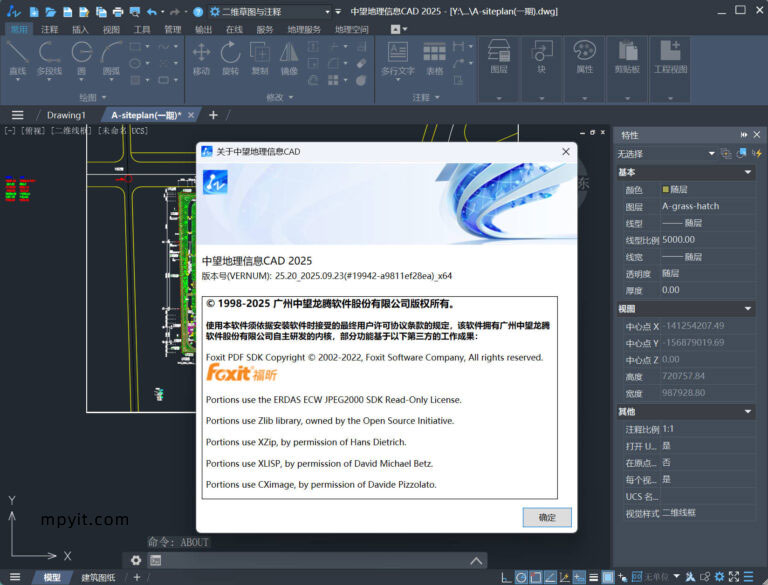This screenshot has height=585, width=768.
Task: Click the 旋转 (Rotate) tool
Action: 230,57
